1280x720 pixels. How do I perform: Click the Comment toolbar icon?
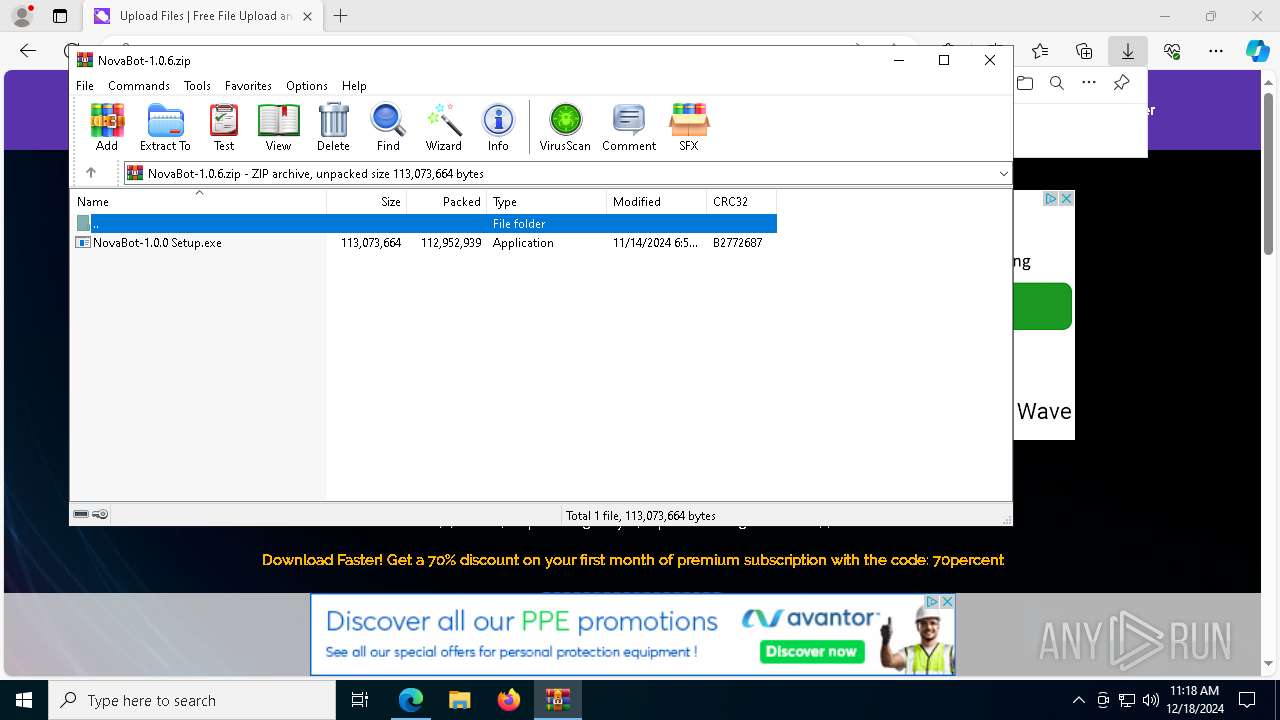coord(629,127)
